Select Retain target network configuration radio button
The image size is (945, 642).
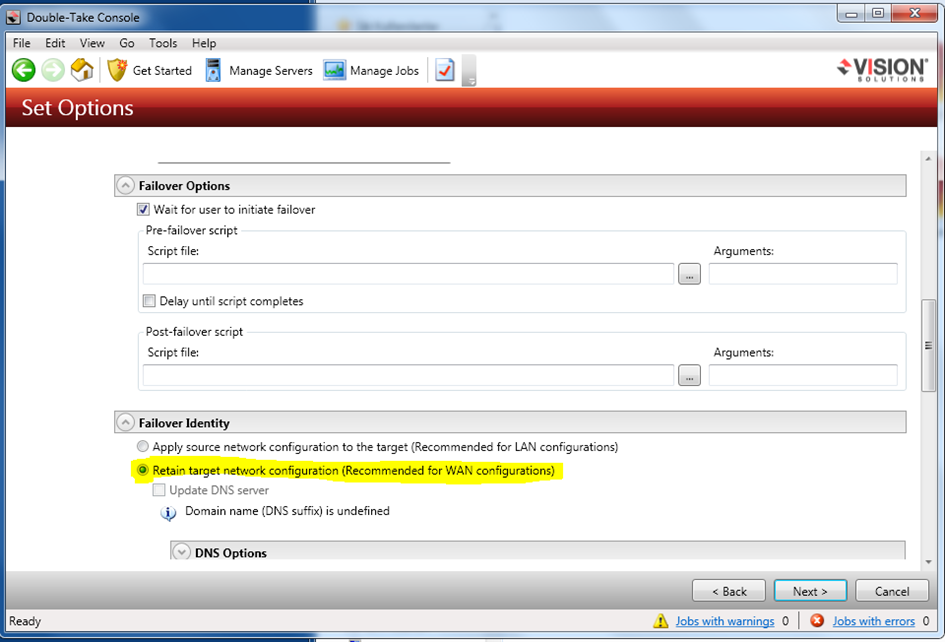pyautogui.click(x=142, y=470)
